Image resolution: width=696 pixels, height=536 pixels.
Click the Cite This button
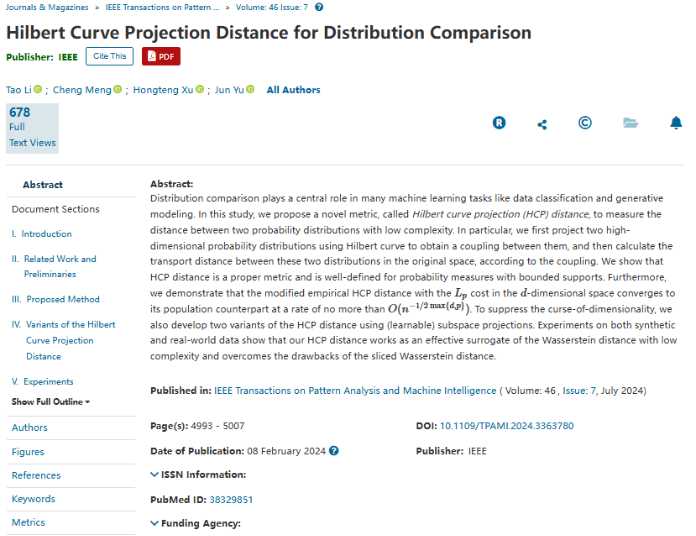tap(110, 56)
